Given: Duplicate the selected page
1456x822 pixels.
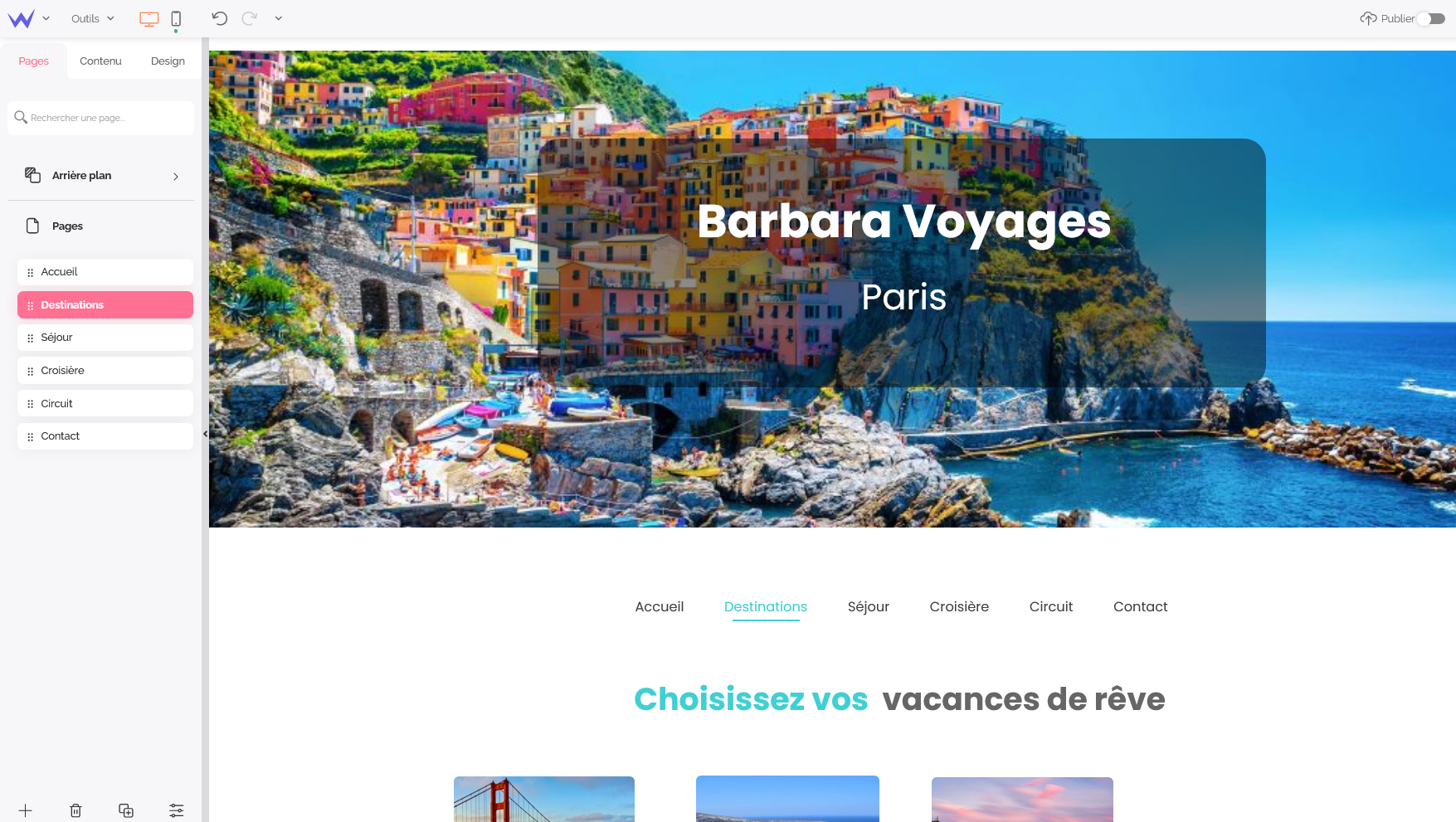Looking at the screenshot, I should [x=126, y=810].
